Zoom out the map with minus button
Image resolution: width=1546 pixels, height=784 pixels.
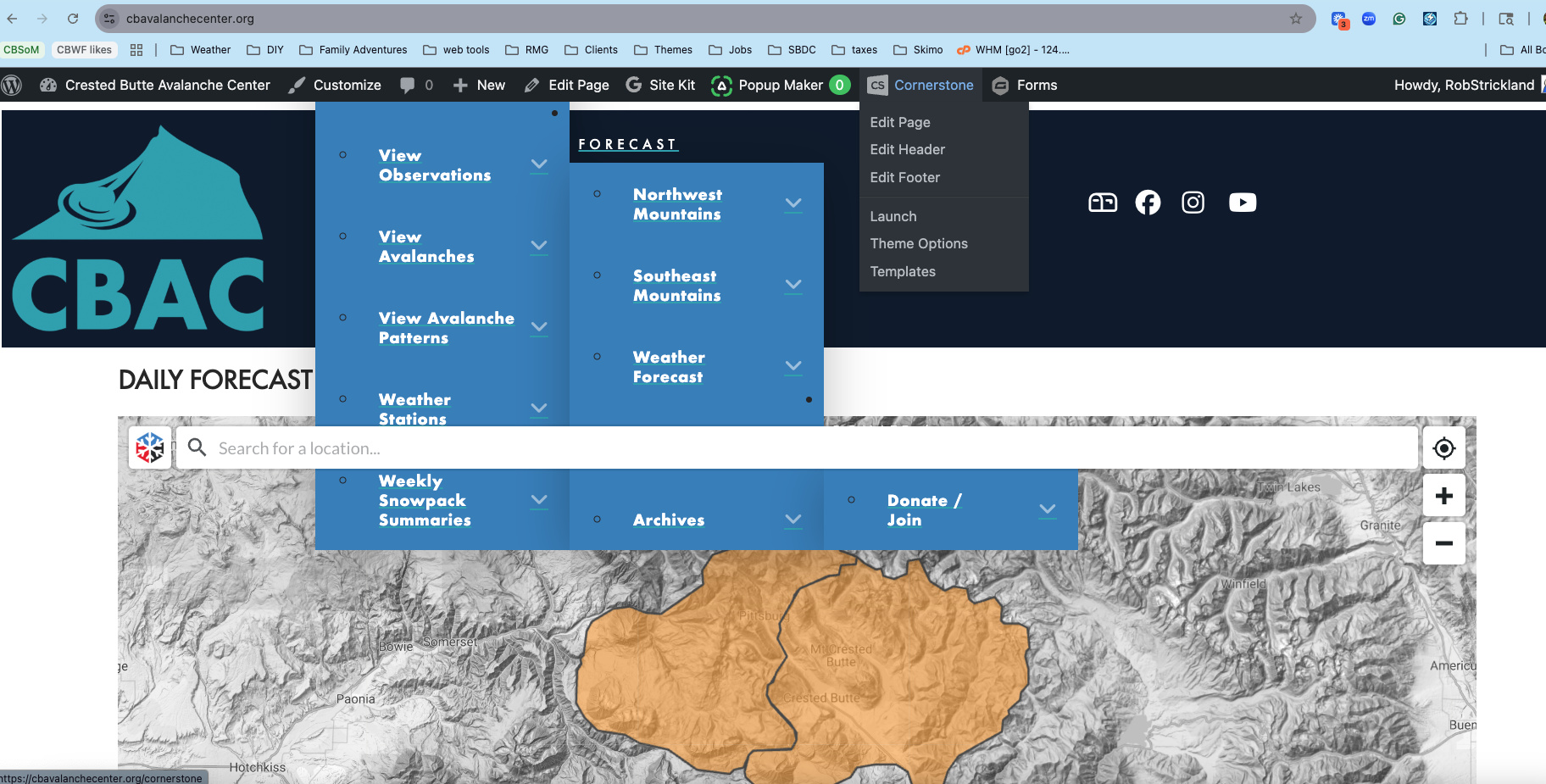pyautogui.click(x=1443, y=543)
